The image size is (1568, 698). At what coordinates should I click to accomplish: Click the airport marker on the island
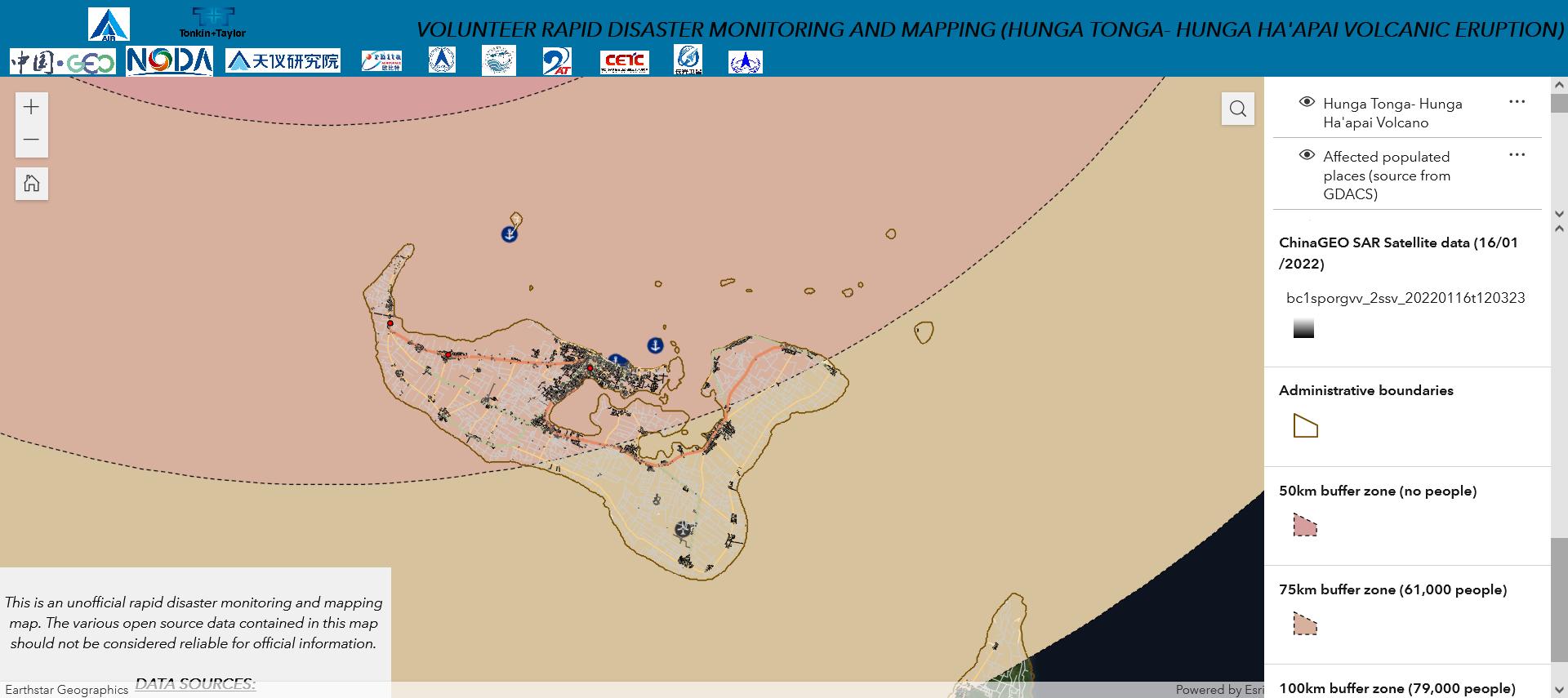click(684, 530)
